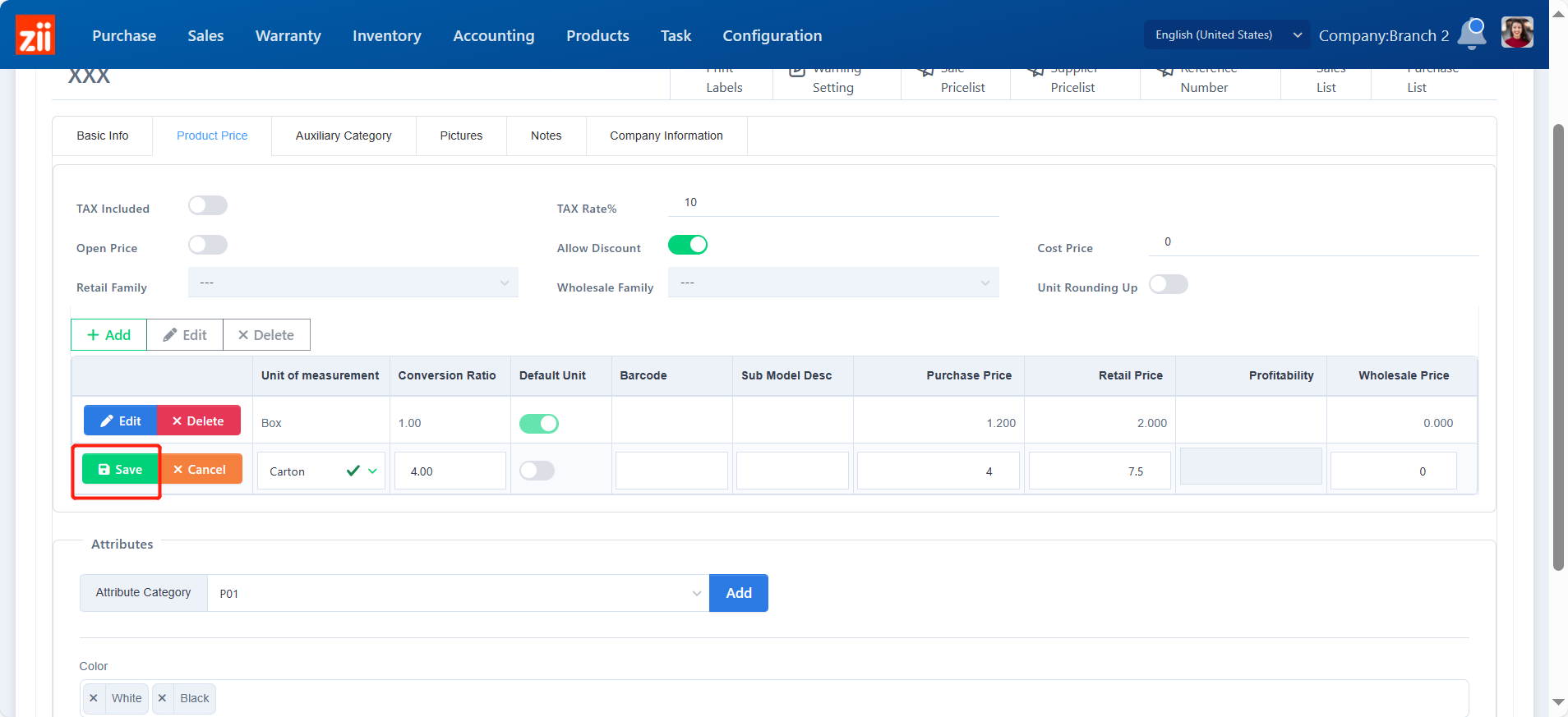Remove the White color tag

click(x=94, y=698)
